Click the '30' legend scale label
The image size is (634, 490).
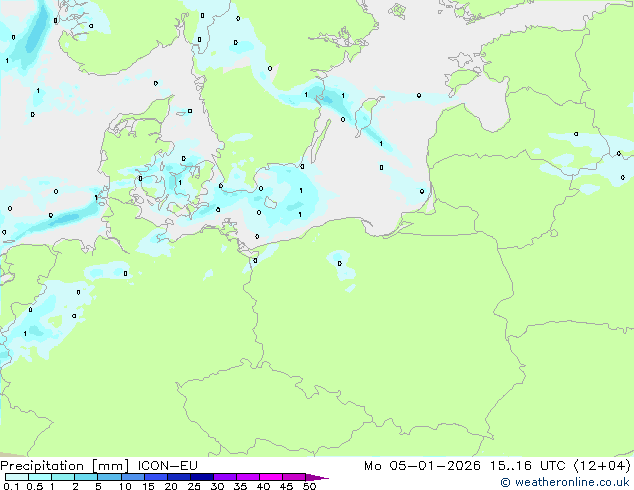tap(218, 486)
